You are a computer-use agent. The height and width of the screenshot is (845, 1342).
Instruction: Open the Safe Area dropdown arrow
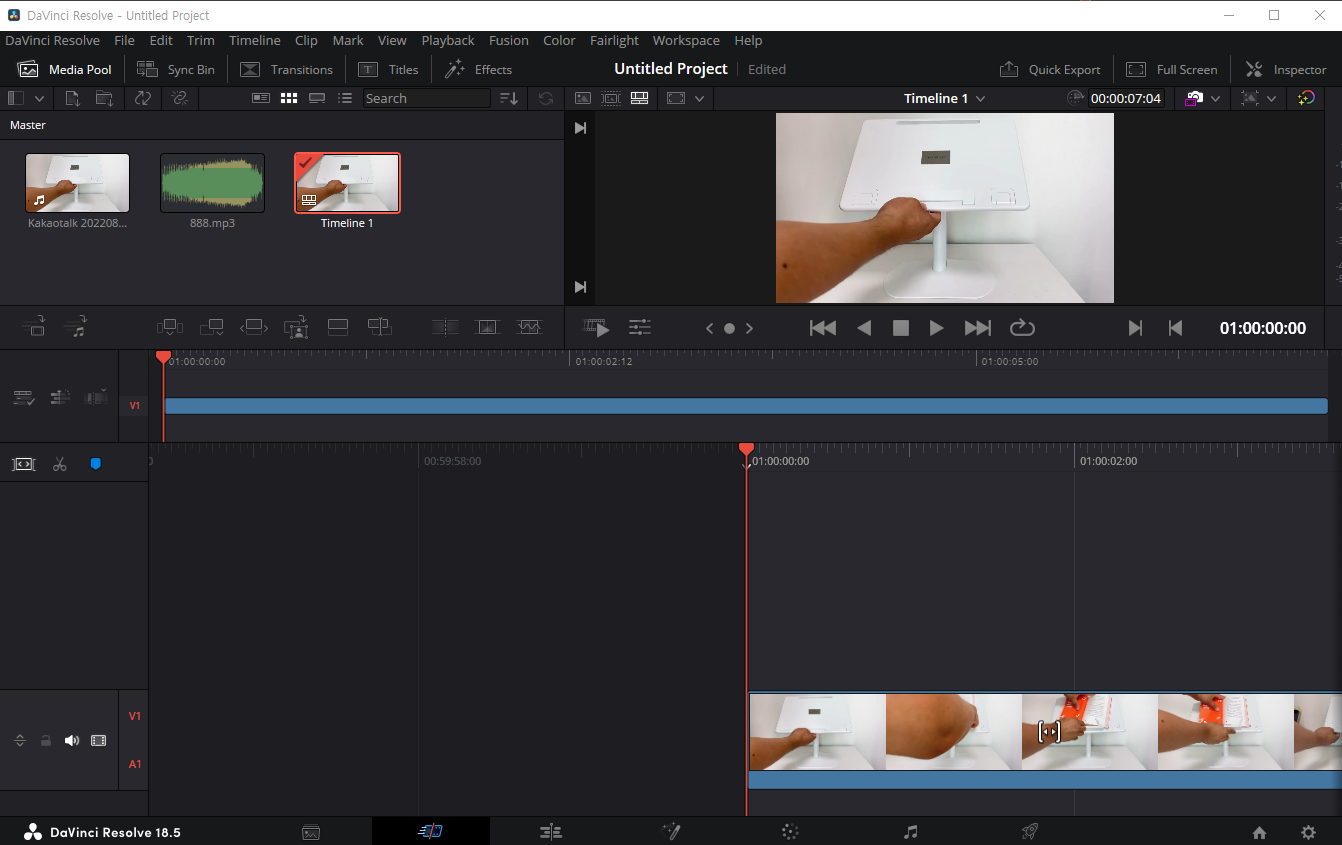pyautogui.click(x=699, y=98)
